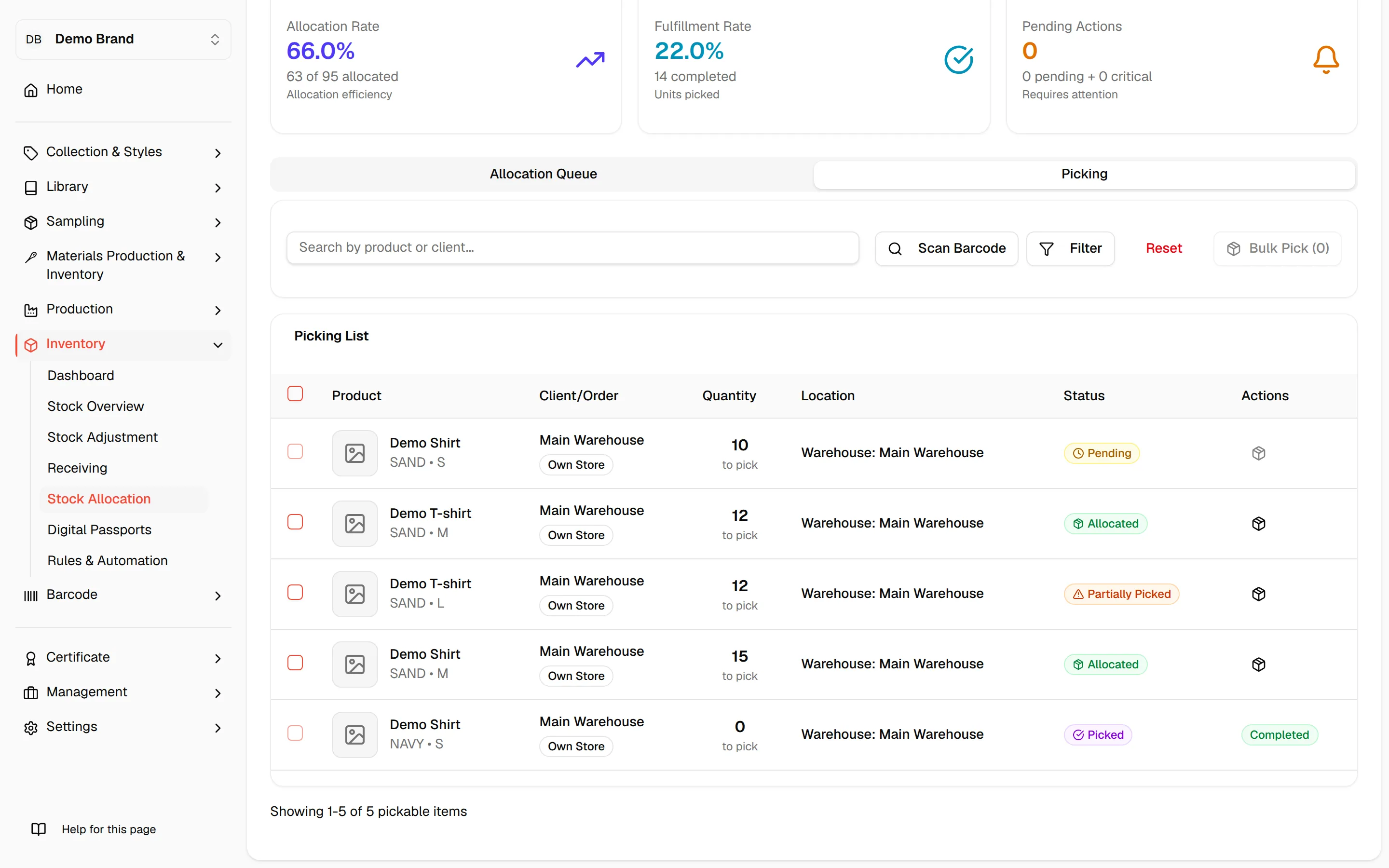Check the Demo Shirt NAVY S row checkbox
The image size is (1389, 868).
pyautogui.click(x=295, y=733)
